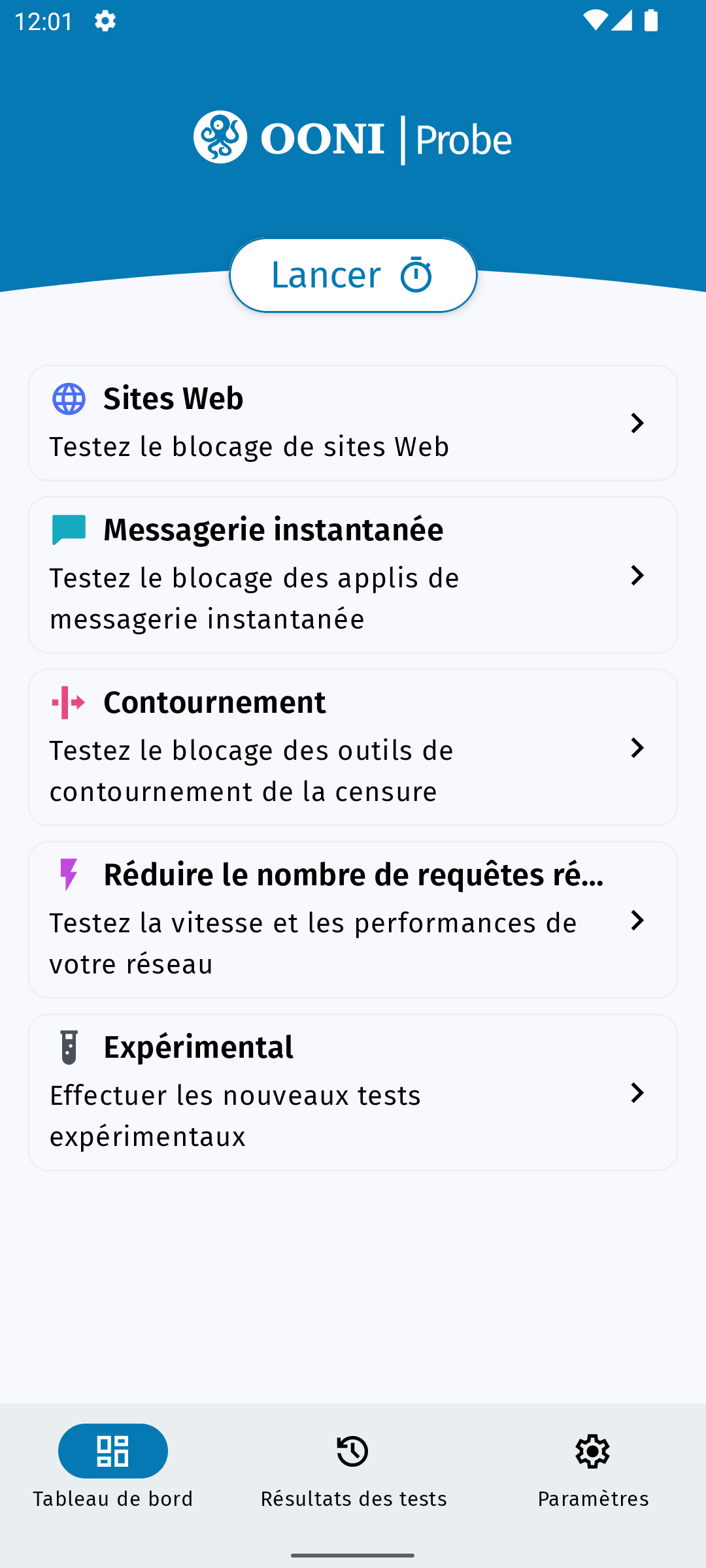Tap the OONI Probe header title
The image size is (706, 1568).
(x=386, y=139)
